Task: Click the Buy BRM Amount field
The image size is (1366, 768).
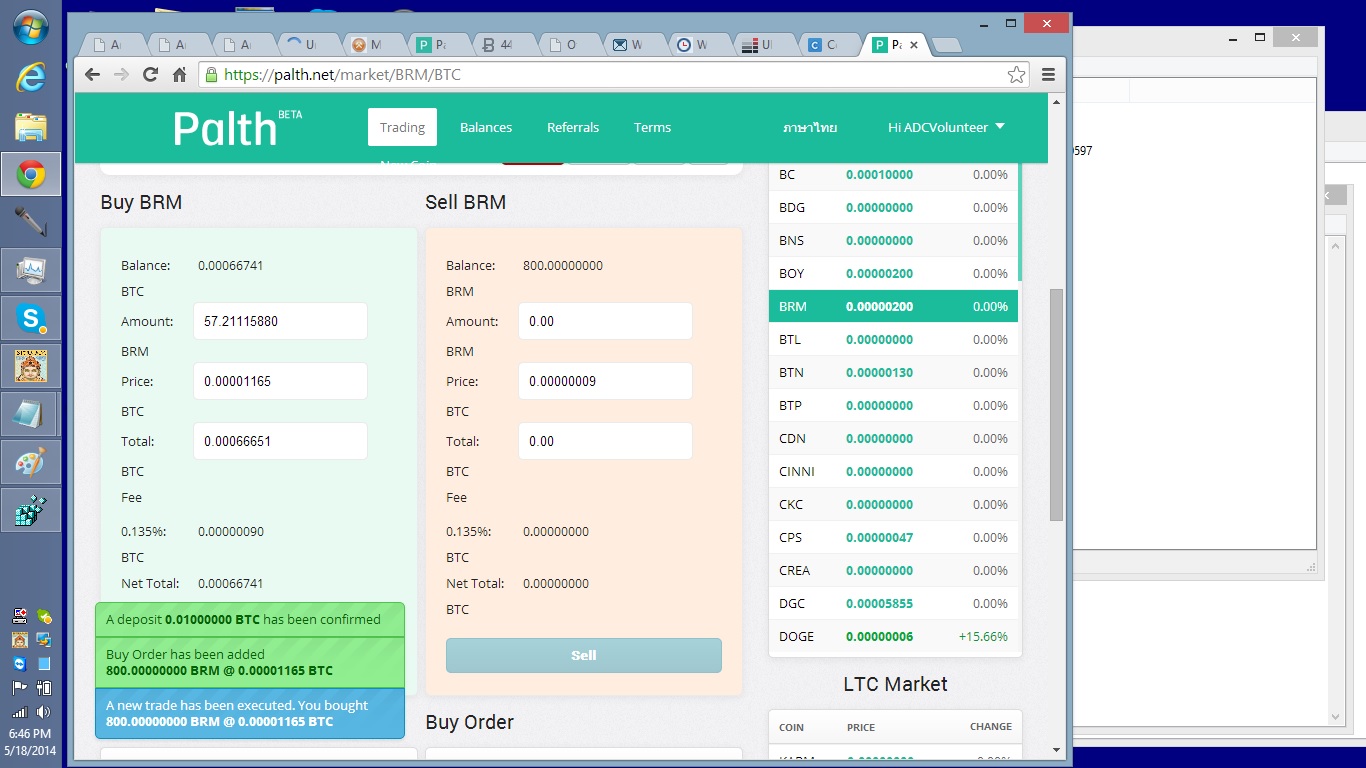Action: tap(280, 321)
